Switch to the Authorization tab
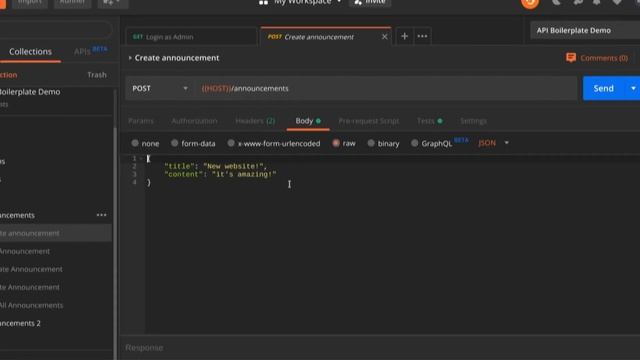 pos(194,121)
